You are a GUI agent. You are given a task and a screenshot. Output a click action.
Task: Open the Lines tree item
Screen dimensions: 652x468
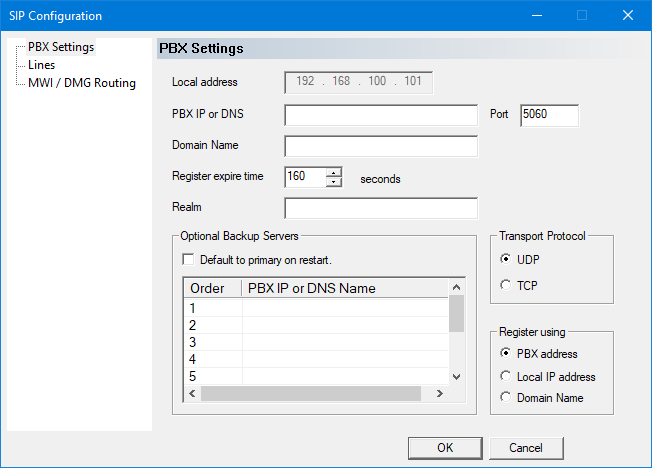(x=42, y=65)
